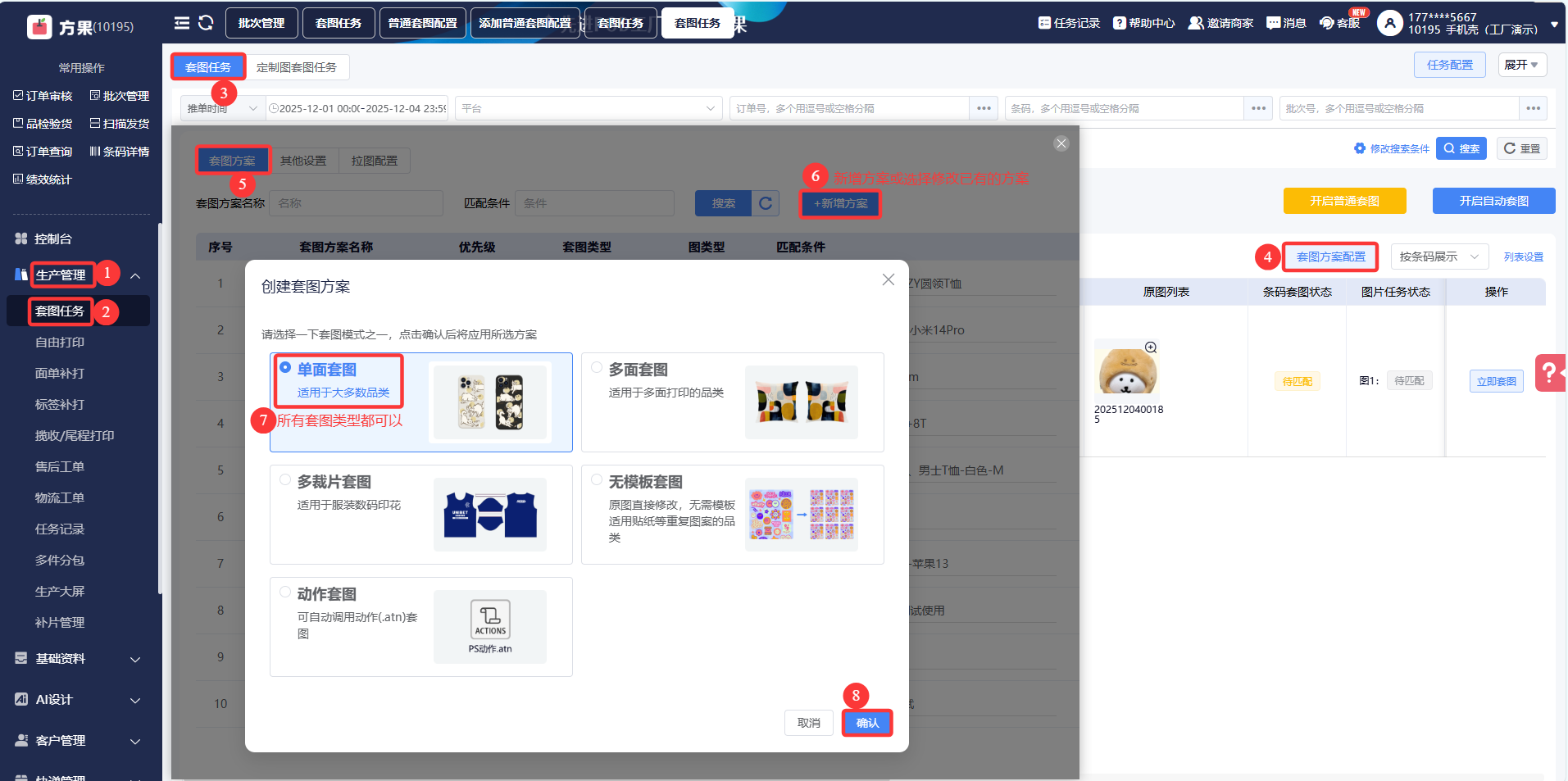Open the 订单查询 shortcut
Viewport: 1568px width, 781px height.
[43, 152]
